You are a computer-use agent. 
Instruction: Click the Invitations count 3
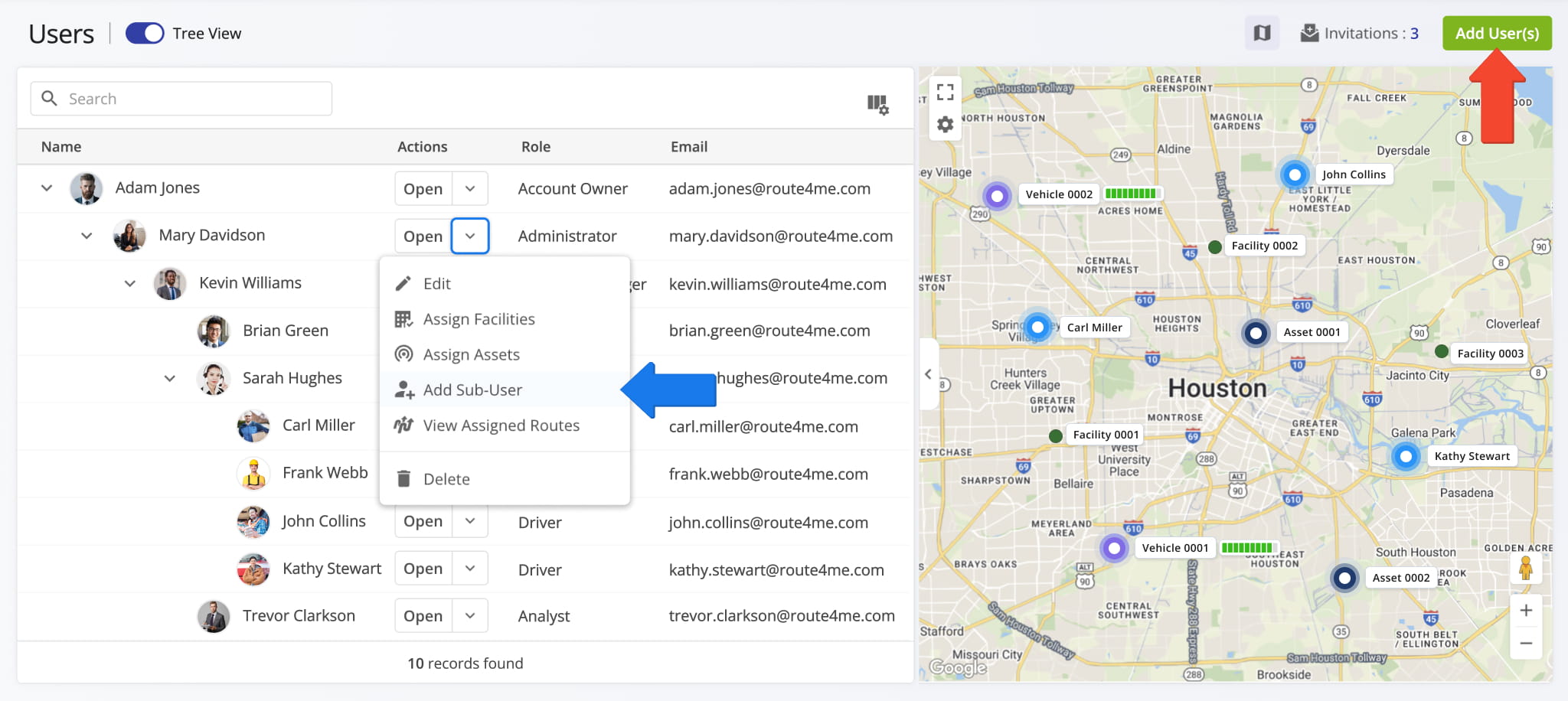point(1414,34)
